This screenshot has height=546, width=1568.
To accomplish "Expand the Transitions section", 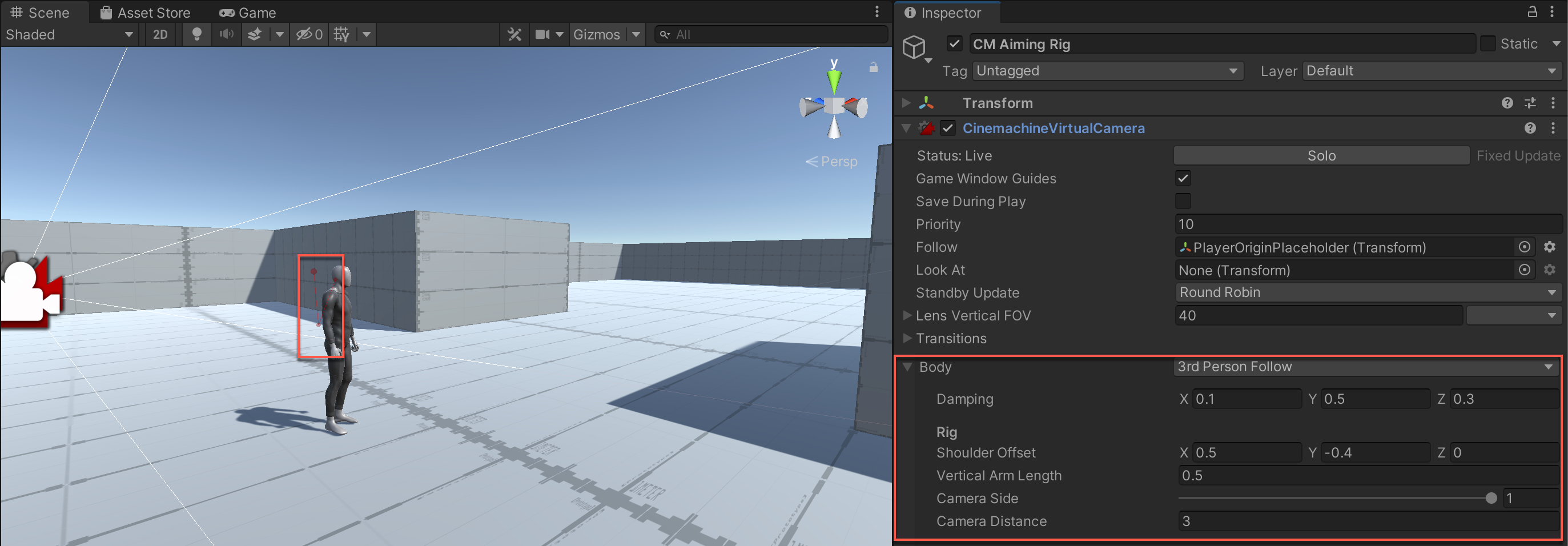I will pyautogui.click(x=907, y=339).
